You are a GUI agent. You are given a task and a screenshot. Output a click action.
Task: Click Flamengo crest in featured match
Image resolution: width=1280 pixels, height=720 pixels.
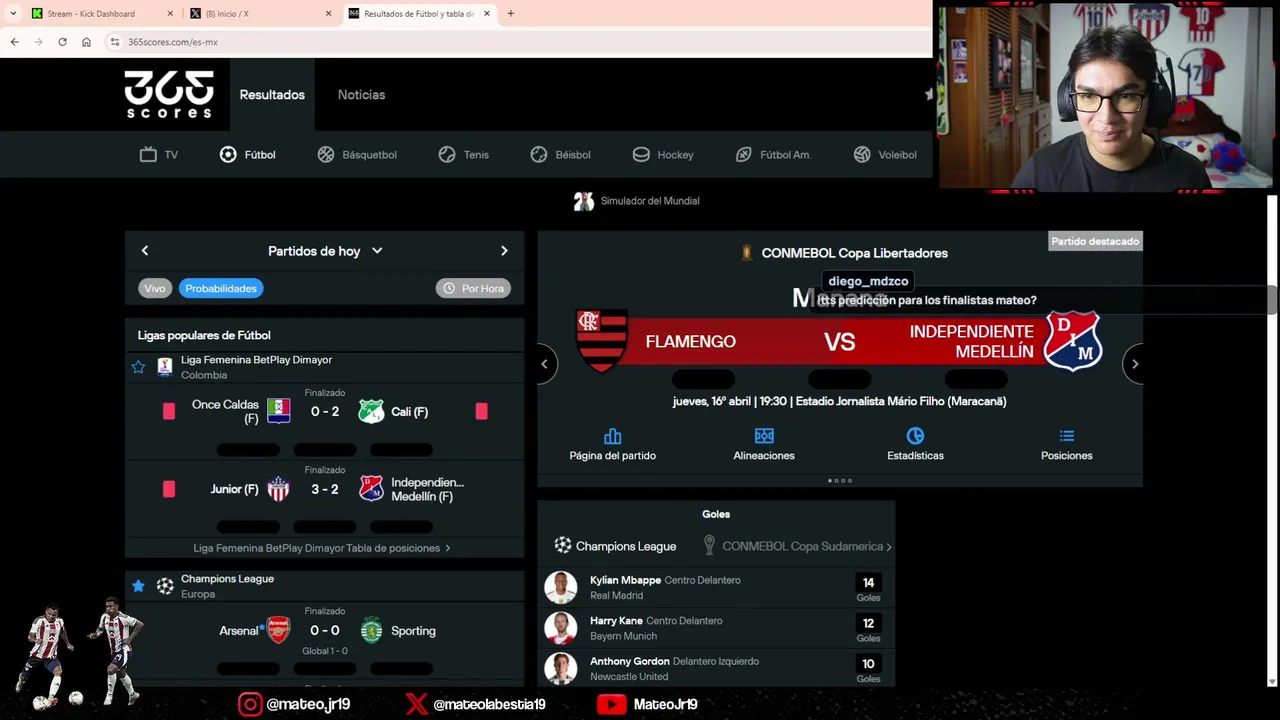(601, 341)
